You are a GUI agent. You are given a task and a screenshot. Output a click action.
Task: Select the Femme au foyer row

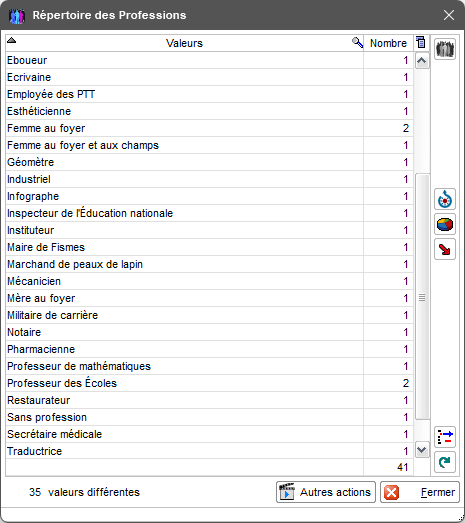click(209, 128)
